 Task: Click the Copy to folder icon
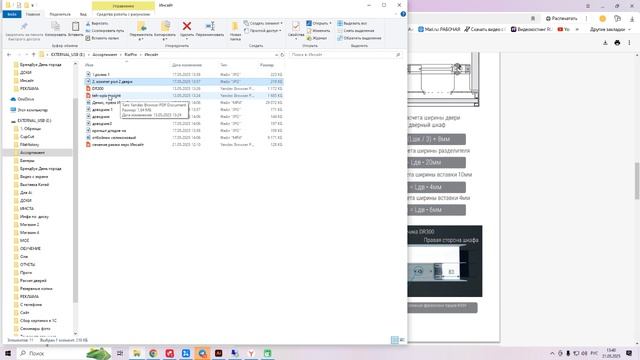[x=165, y=27]
